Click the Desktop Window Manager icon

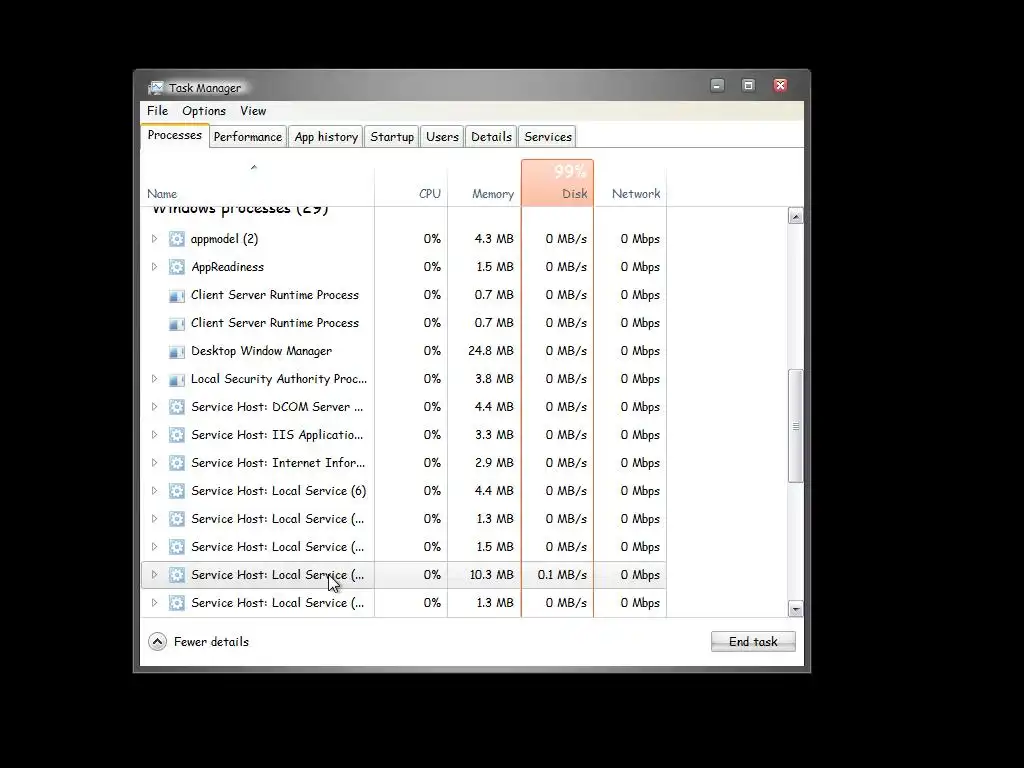pyautogui.click(x=176, y=351)
